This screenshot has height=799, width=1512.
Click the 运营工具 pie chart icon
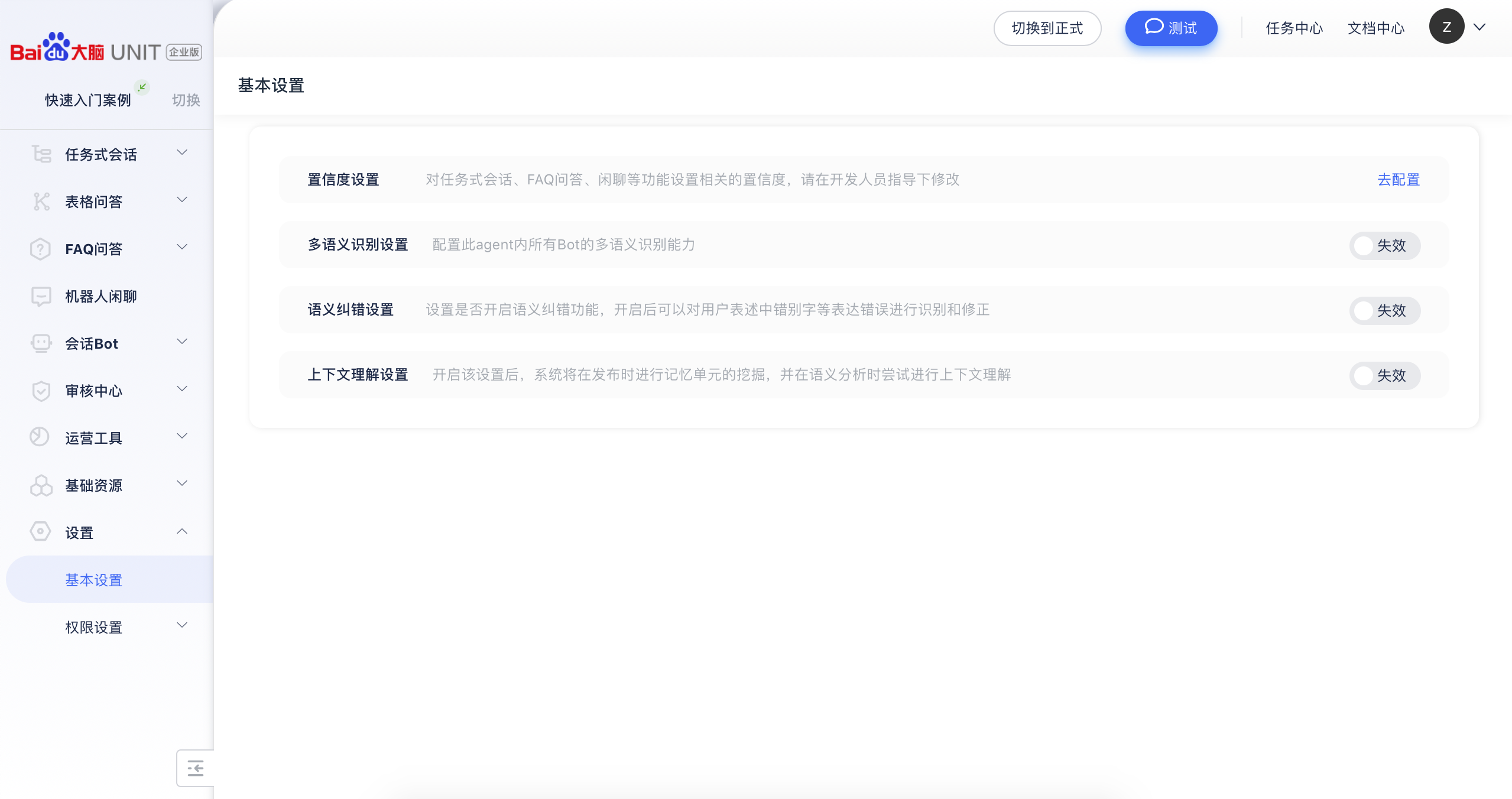(x=40, y=437)
